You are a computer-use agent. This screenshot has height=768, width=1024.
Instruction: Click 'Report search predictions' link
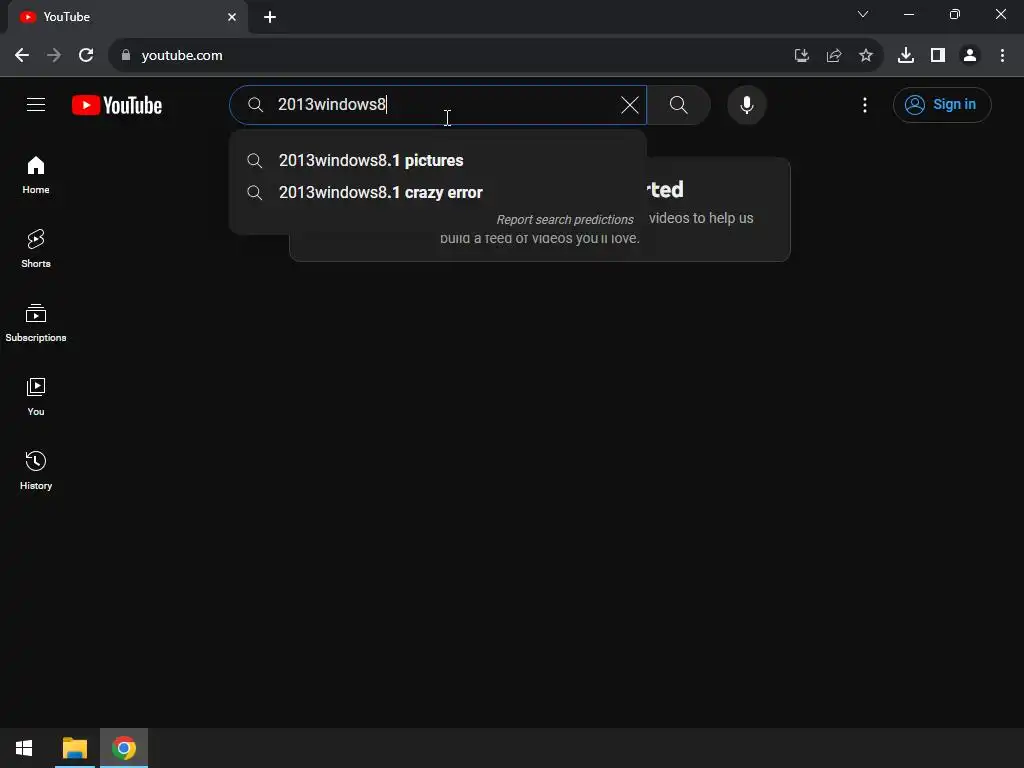click(x=565, y=220)
